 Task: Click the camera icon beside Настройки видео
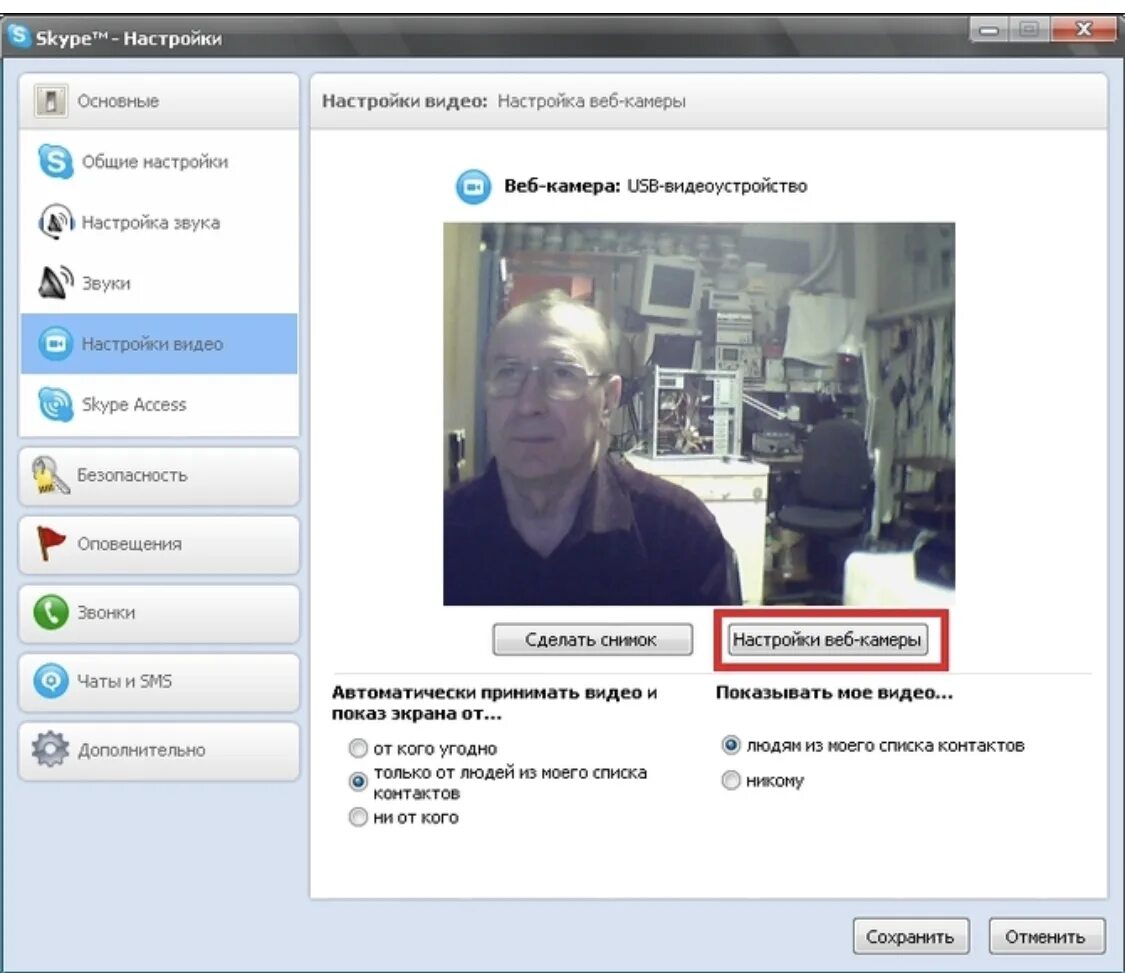[x=55, y=344]
